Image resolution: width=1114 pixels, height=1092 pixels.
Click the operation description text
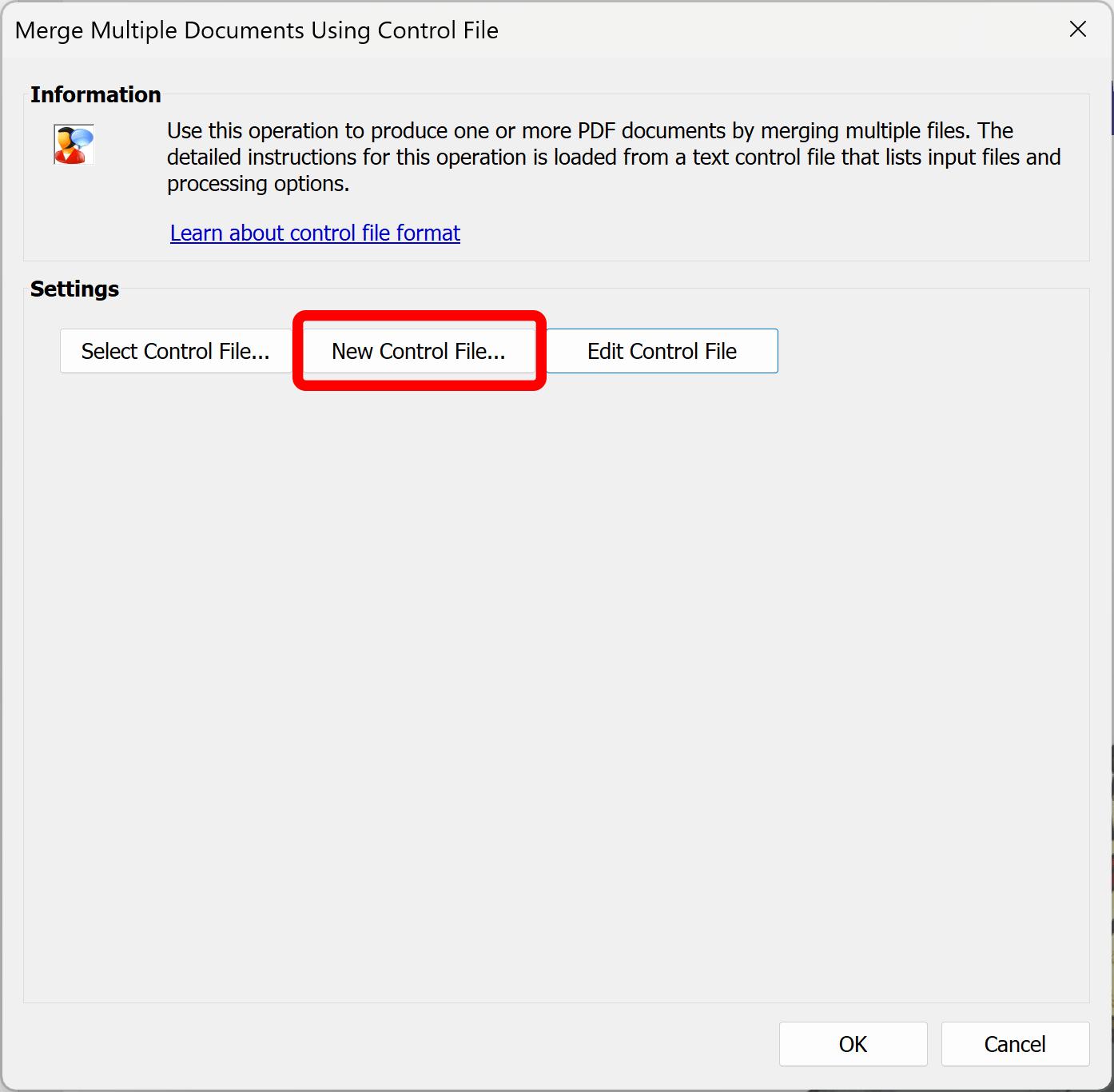coord(614,157)
